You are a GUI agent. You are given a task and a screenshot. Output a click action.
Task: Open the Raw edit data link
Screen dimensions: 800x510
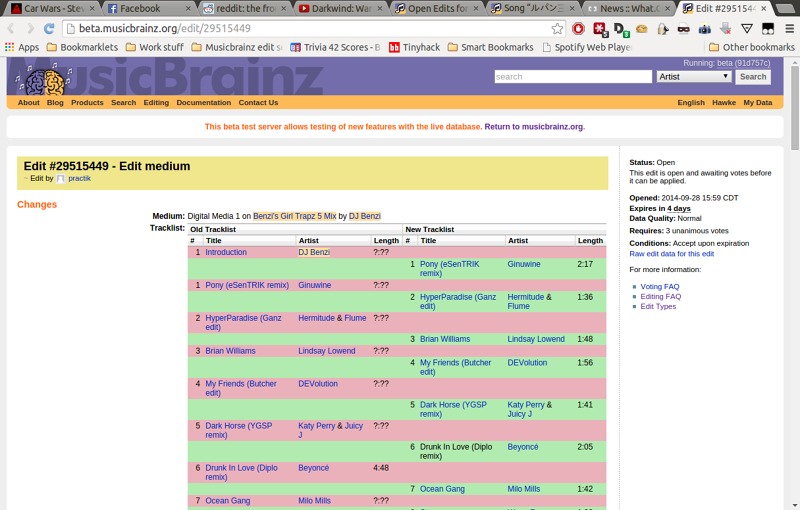tap(671, 253)
